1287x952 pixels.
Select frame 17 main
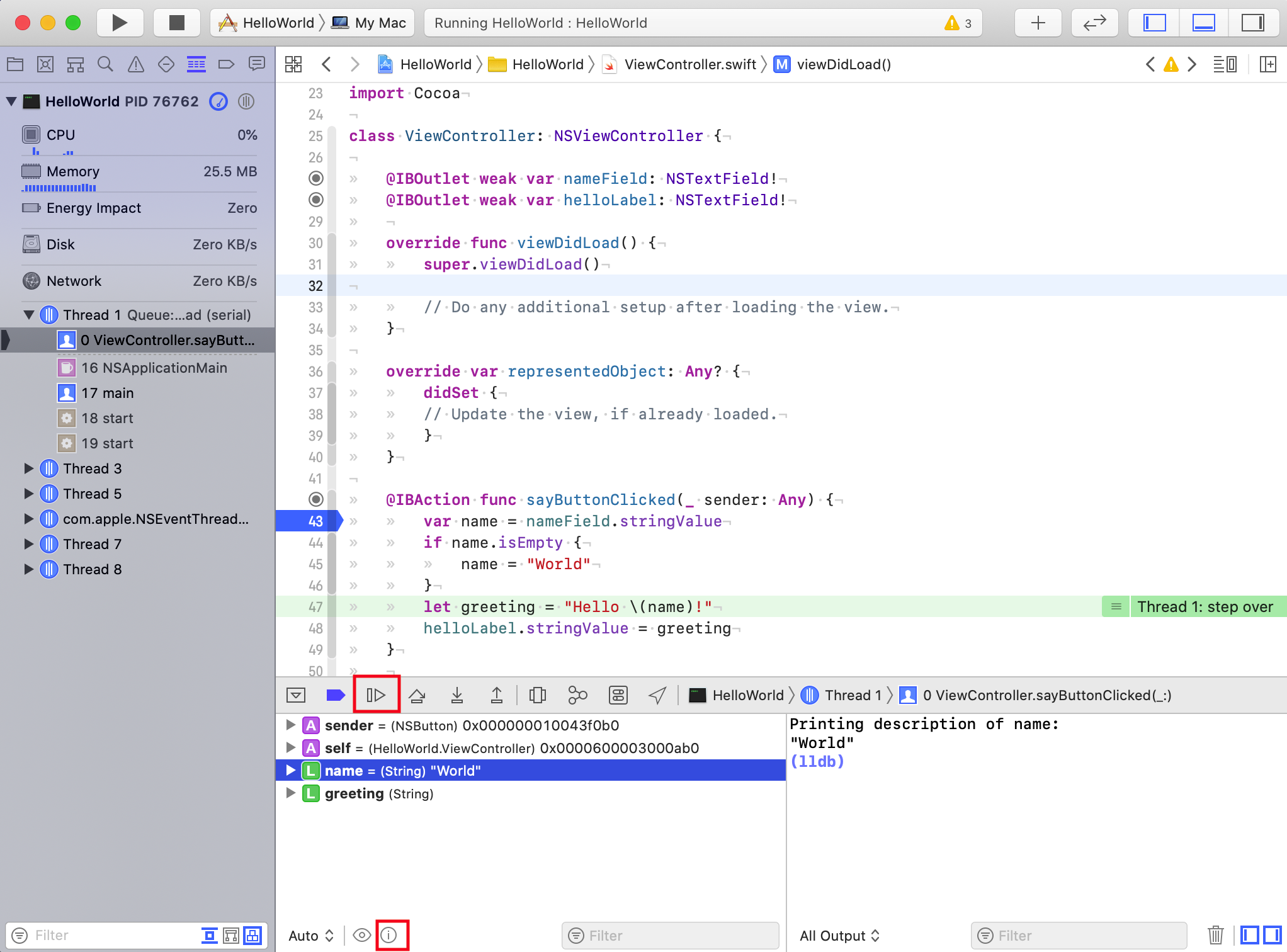pos(137,394)
